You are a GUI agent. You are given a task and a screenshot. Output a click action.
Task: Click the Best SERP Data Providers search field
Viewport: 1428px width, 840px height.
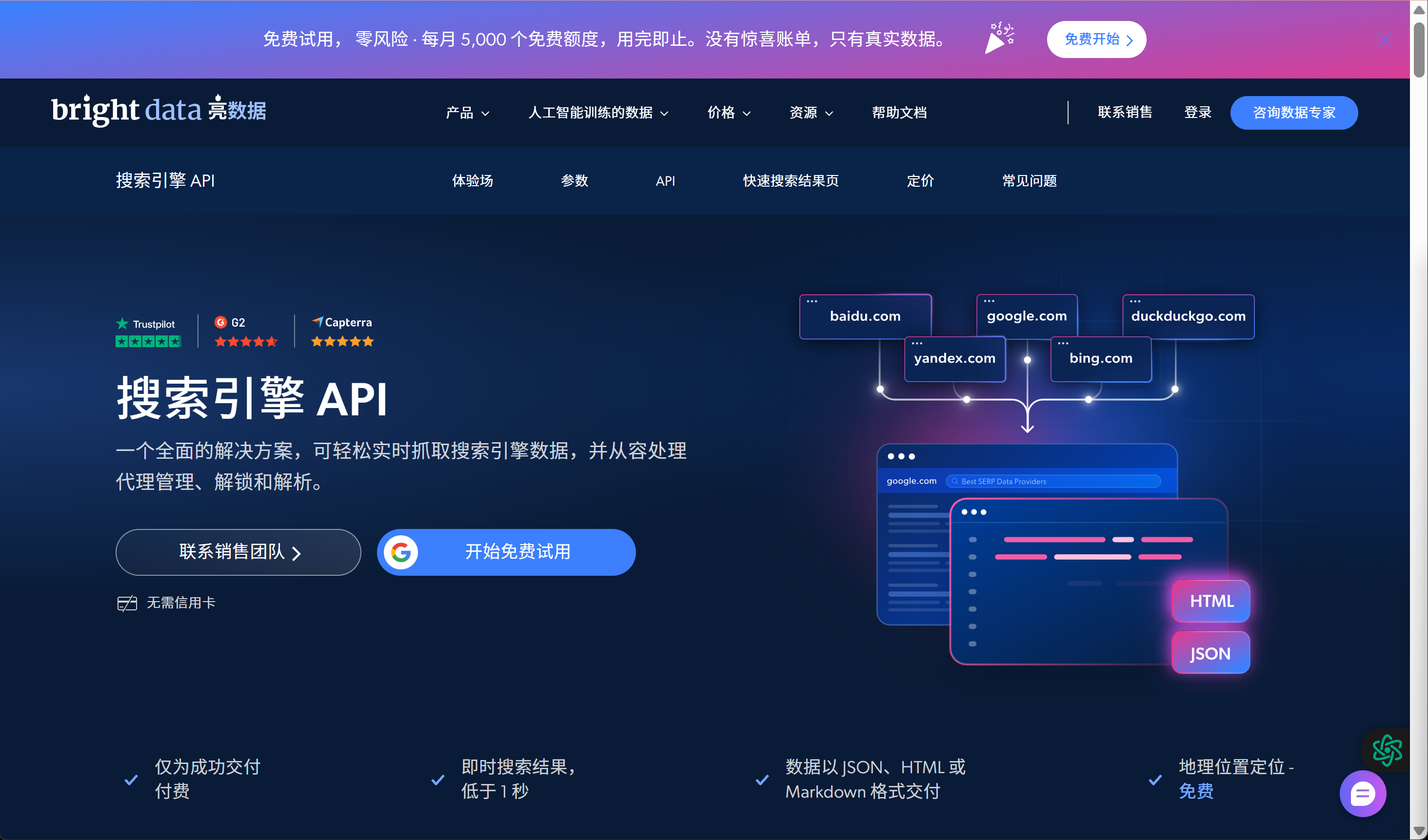(x=1053, y=482)
